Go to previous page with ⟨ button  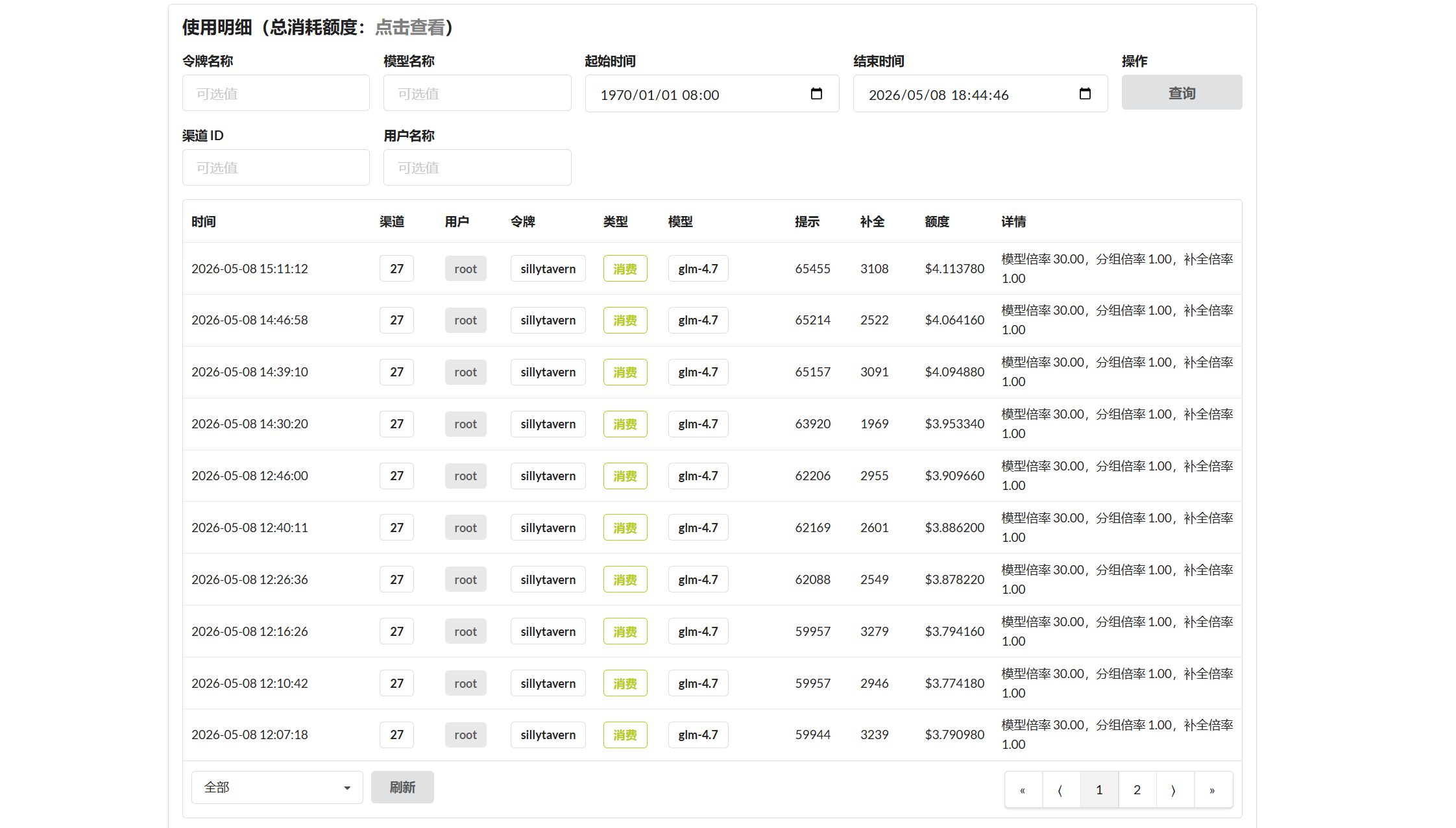1061,790
